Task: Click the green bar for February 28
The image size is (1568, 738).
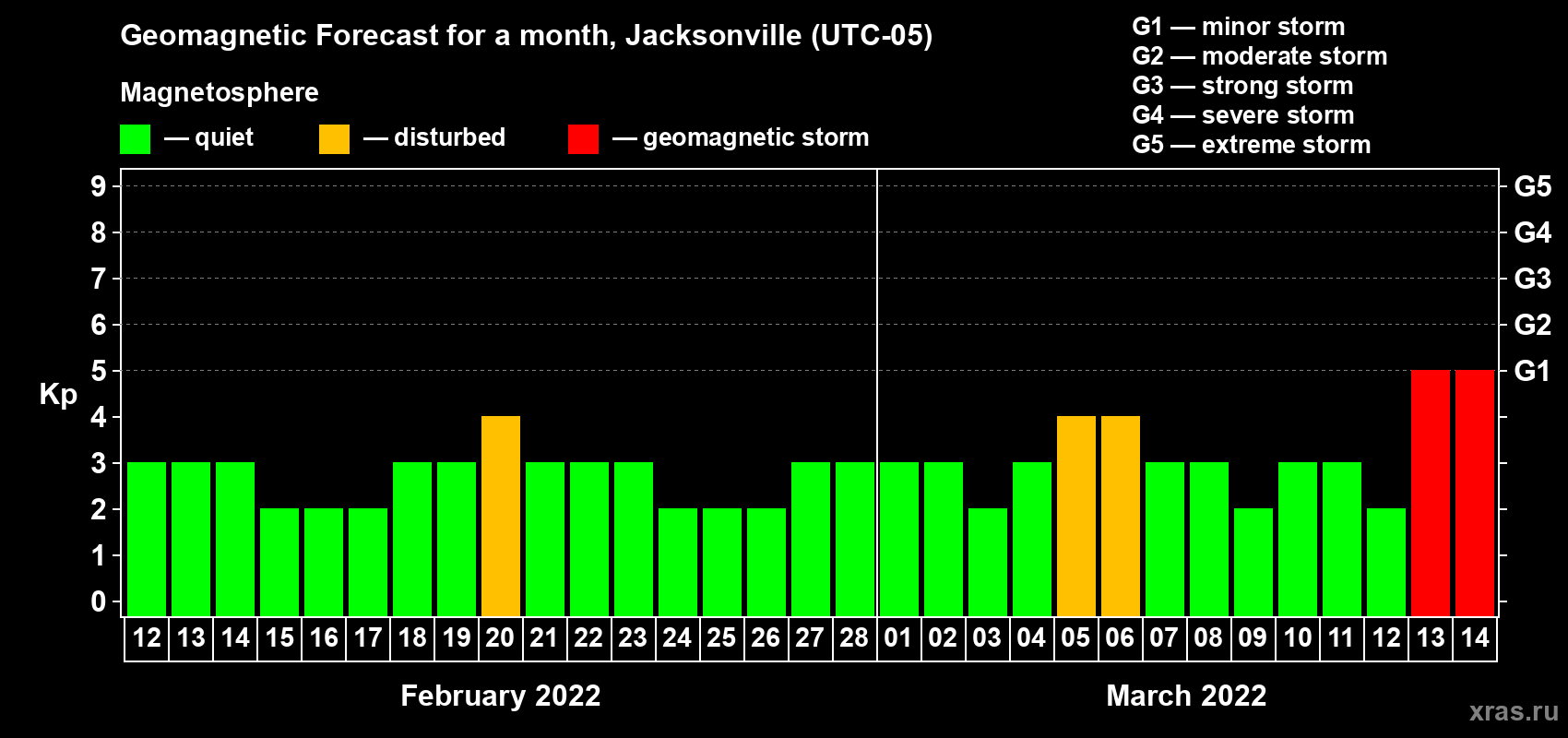Action: pos(855,539)
